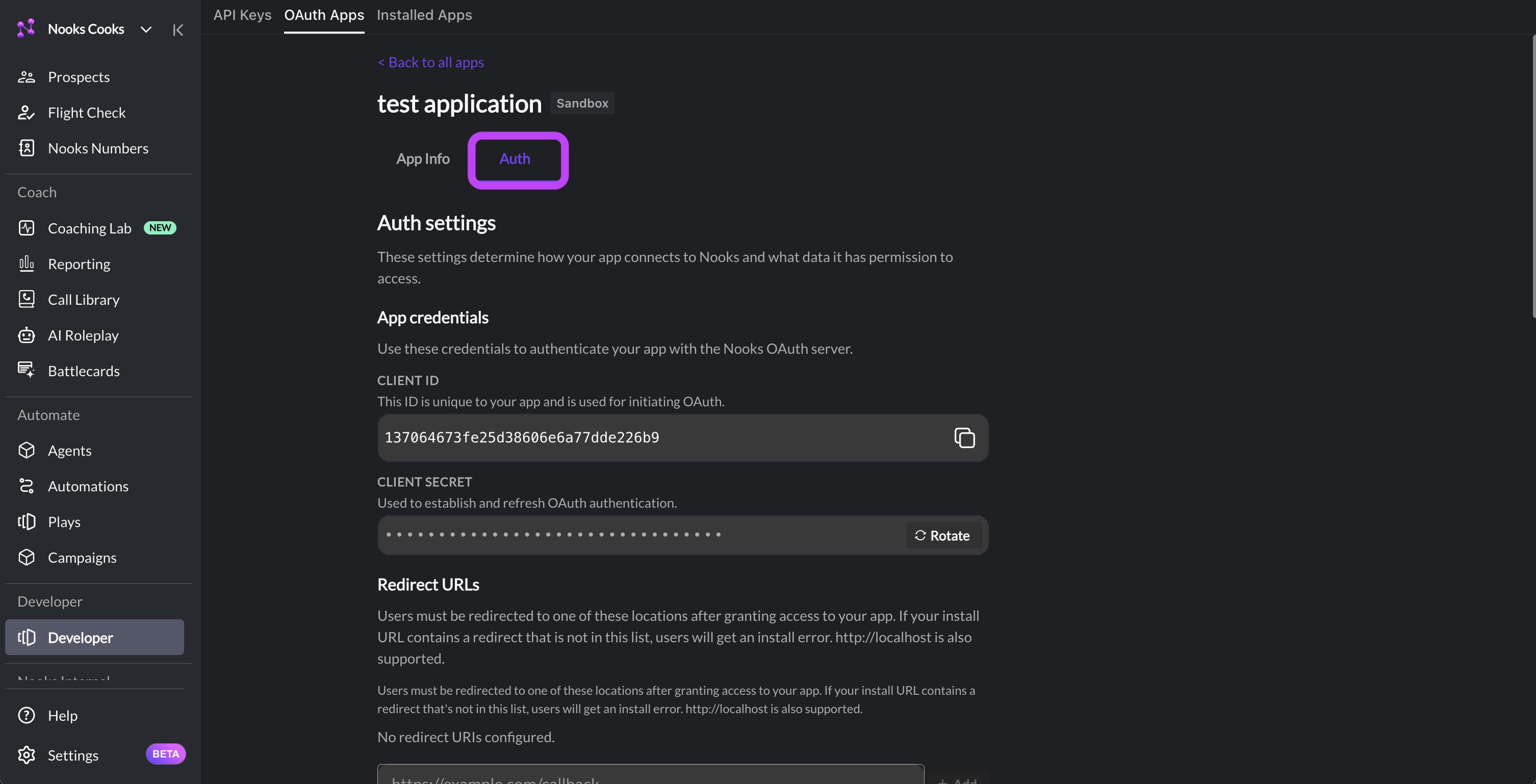1536x784 pixels.
Task: Click the Battlecards icon
Action: click(x=26, y=370)
